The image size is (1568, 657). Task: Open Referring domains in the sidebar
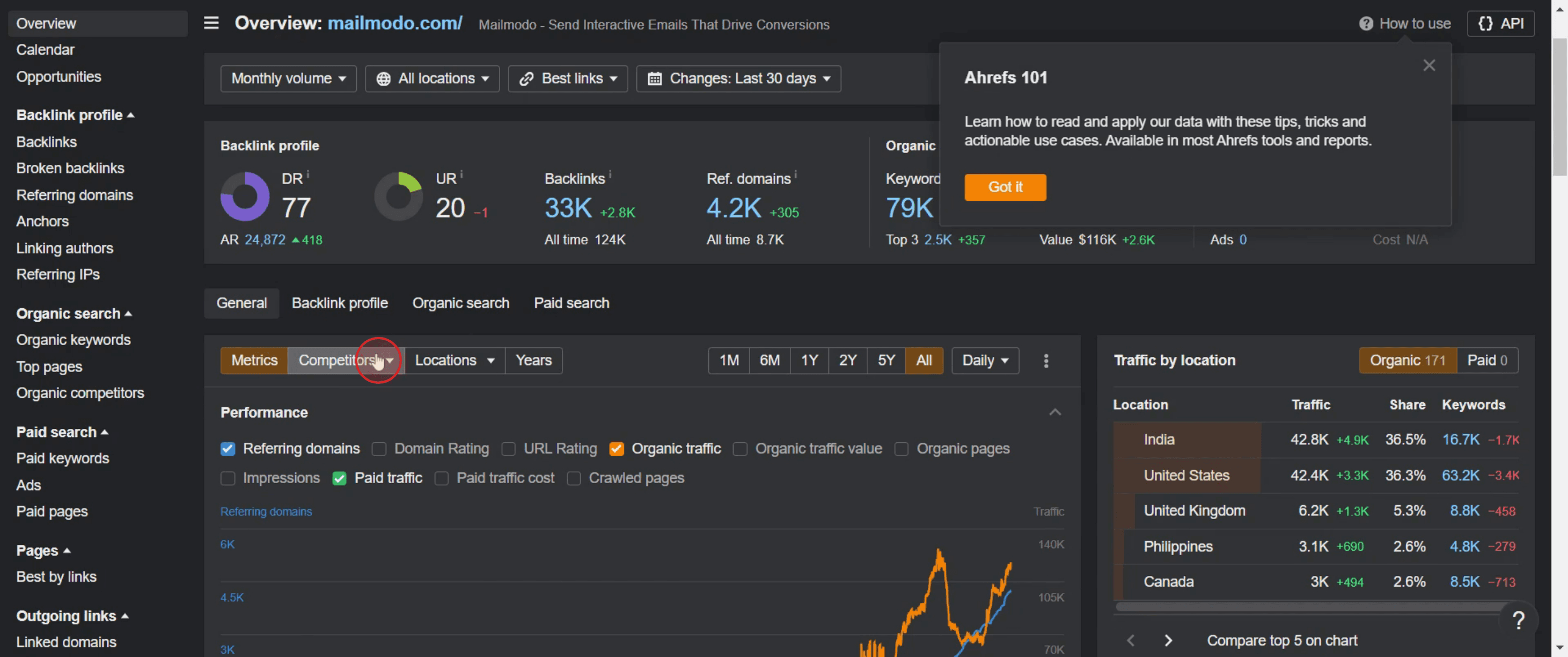[x=74, y=195]
